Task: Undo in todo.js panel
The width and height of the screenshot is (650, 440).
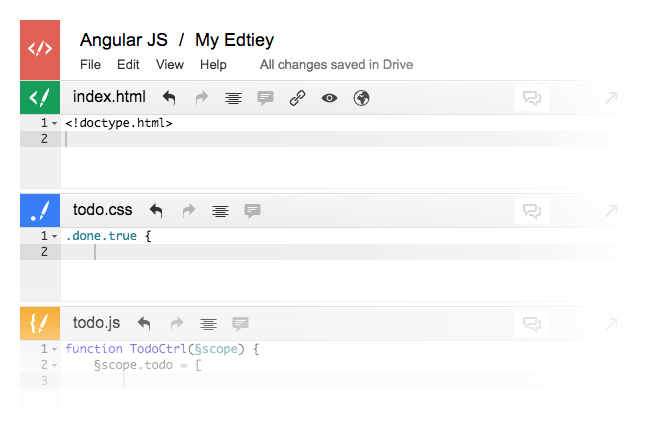Action: [x=144, y=323]
